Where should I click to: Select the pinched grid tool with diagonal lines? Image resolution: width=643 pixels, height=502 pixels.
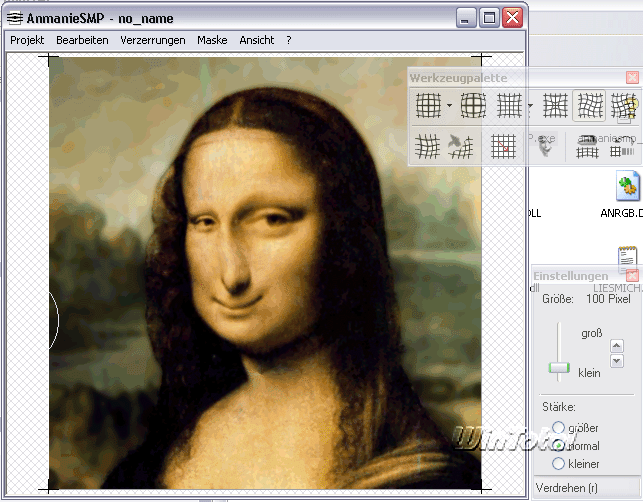[x=555, y=105]
